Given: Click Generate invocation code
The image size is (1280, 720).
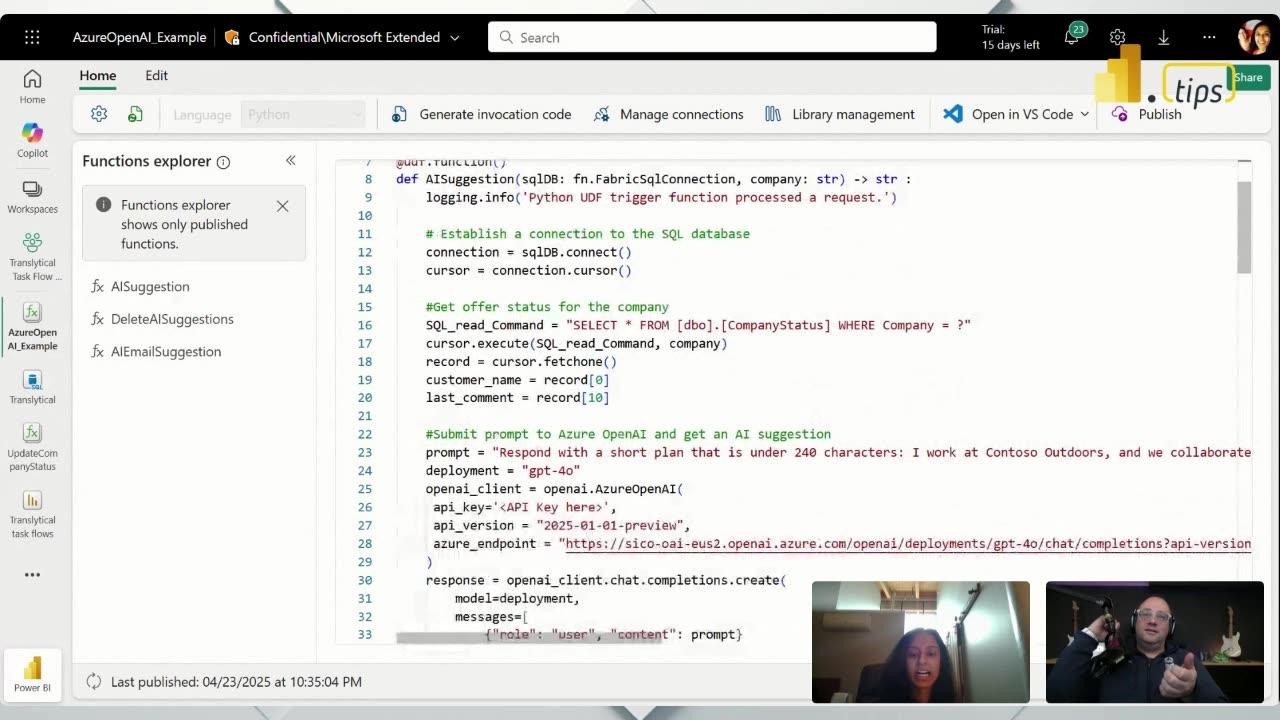Looking at the screenshot, I should point(481,114).
